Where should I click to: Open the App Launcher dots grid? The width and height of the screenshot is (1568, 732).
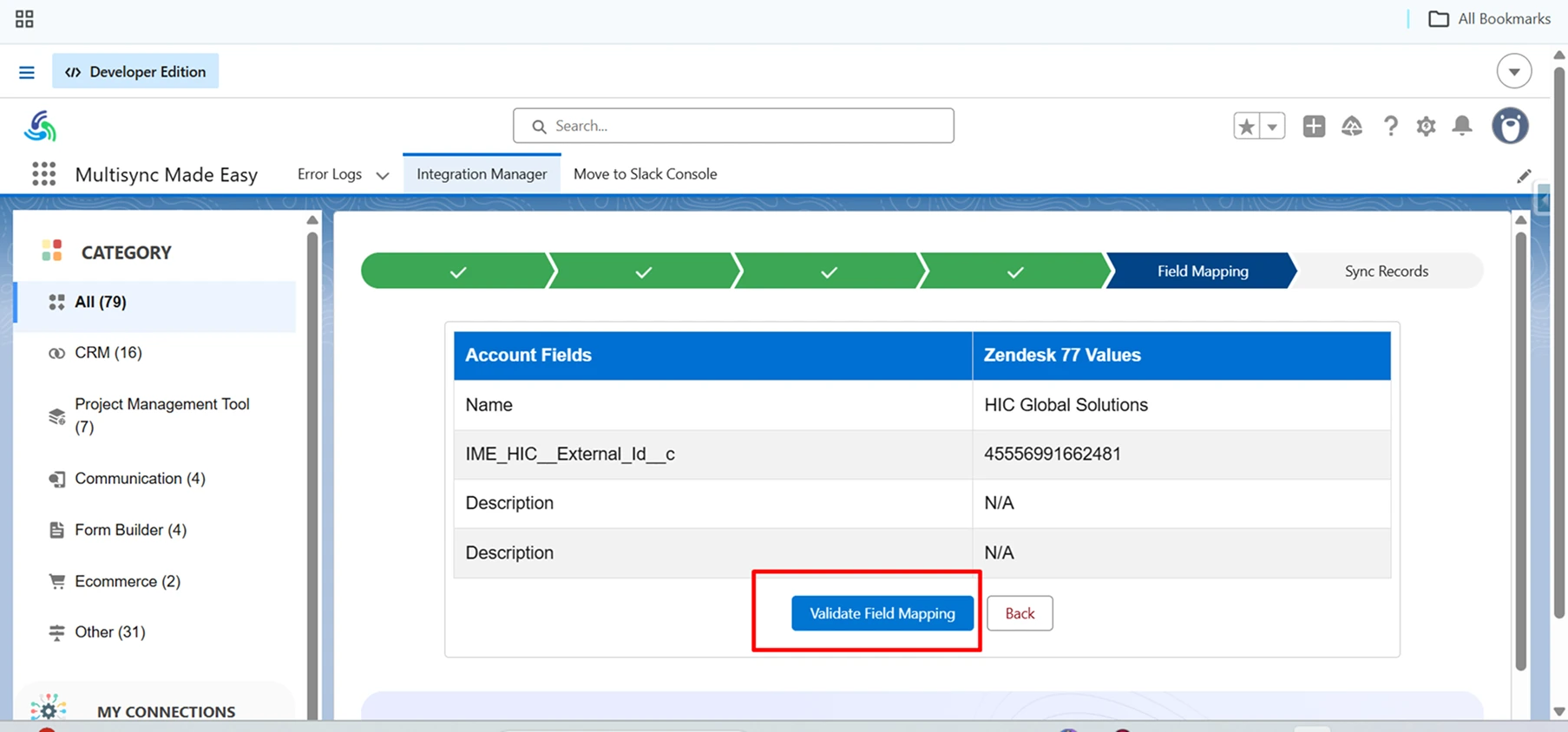43,174
